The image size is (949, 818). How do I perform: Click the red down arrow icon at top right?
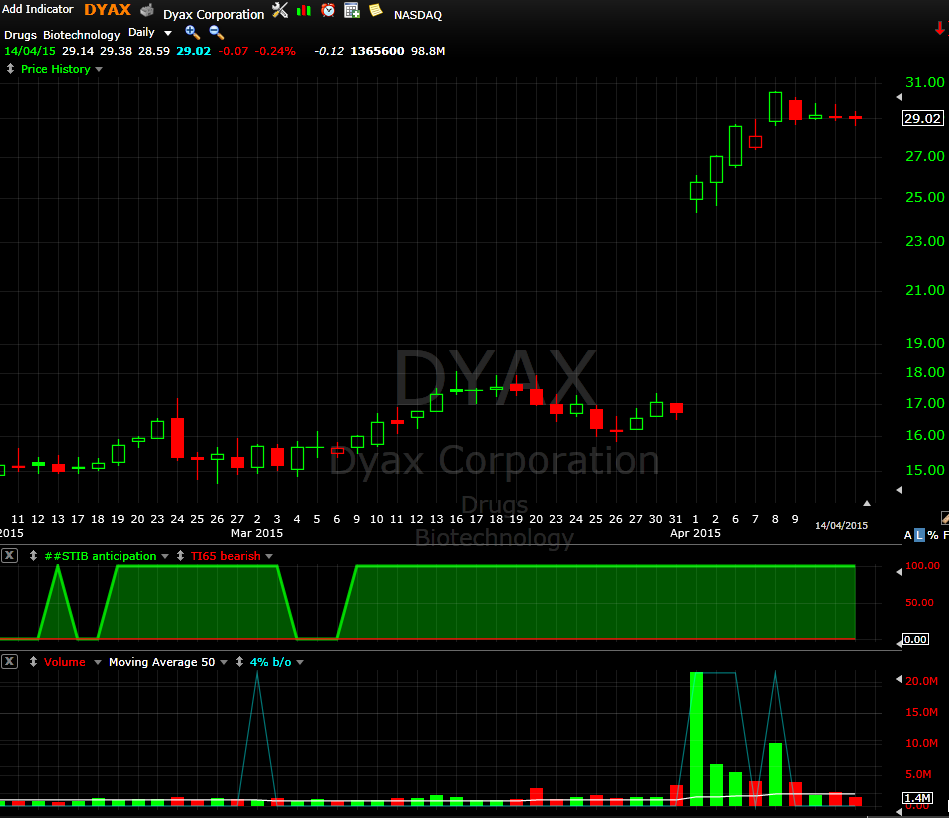pyautogui.click(x=941, y=28)
